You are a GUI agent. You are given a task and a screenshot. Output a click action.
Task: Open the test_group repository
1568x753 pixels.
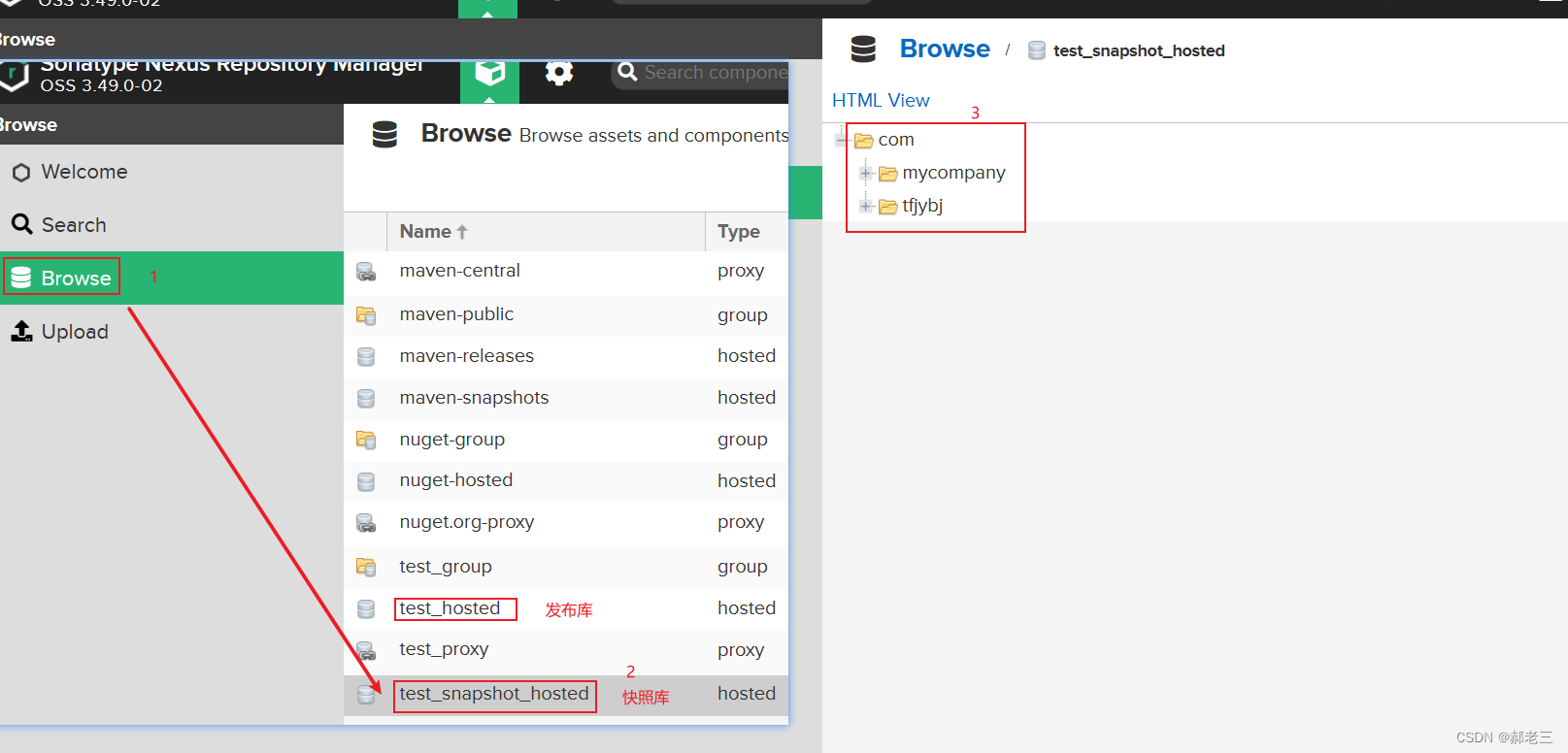(x=446, y=567)
